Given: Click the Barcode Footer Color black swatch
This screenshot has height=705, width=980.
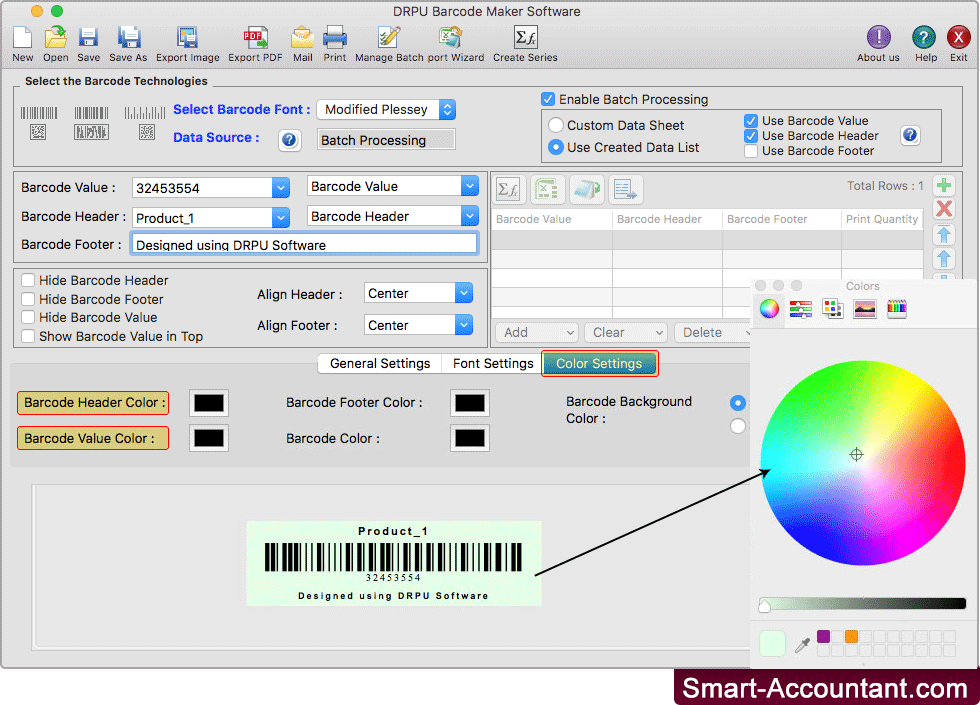Looking at the screenshot, I should coord(469,403).
